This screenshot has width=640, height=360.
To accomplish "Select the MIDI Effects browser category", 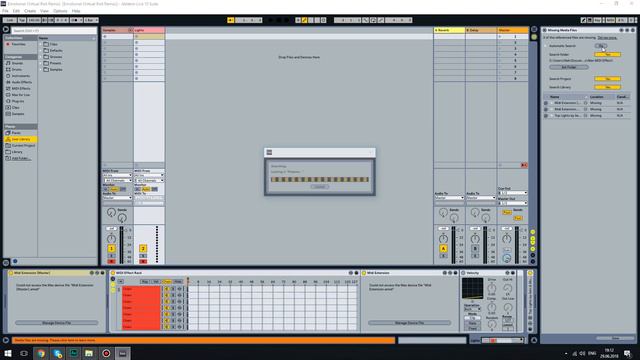I will pyautogui.click(x=21, y=88).
